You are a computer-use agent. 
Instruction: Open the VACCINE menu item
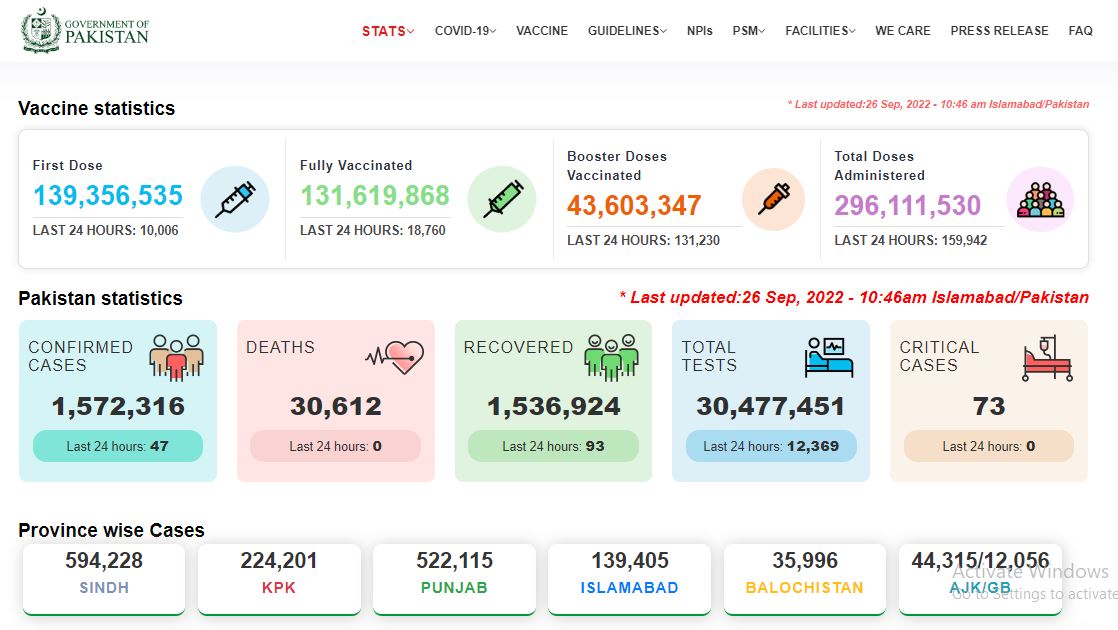pyautogui.click(x=542, y=31)
